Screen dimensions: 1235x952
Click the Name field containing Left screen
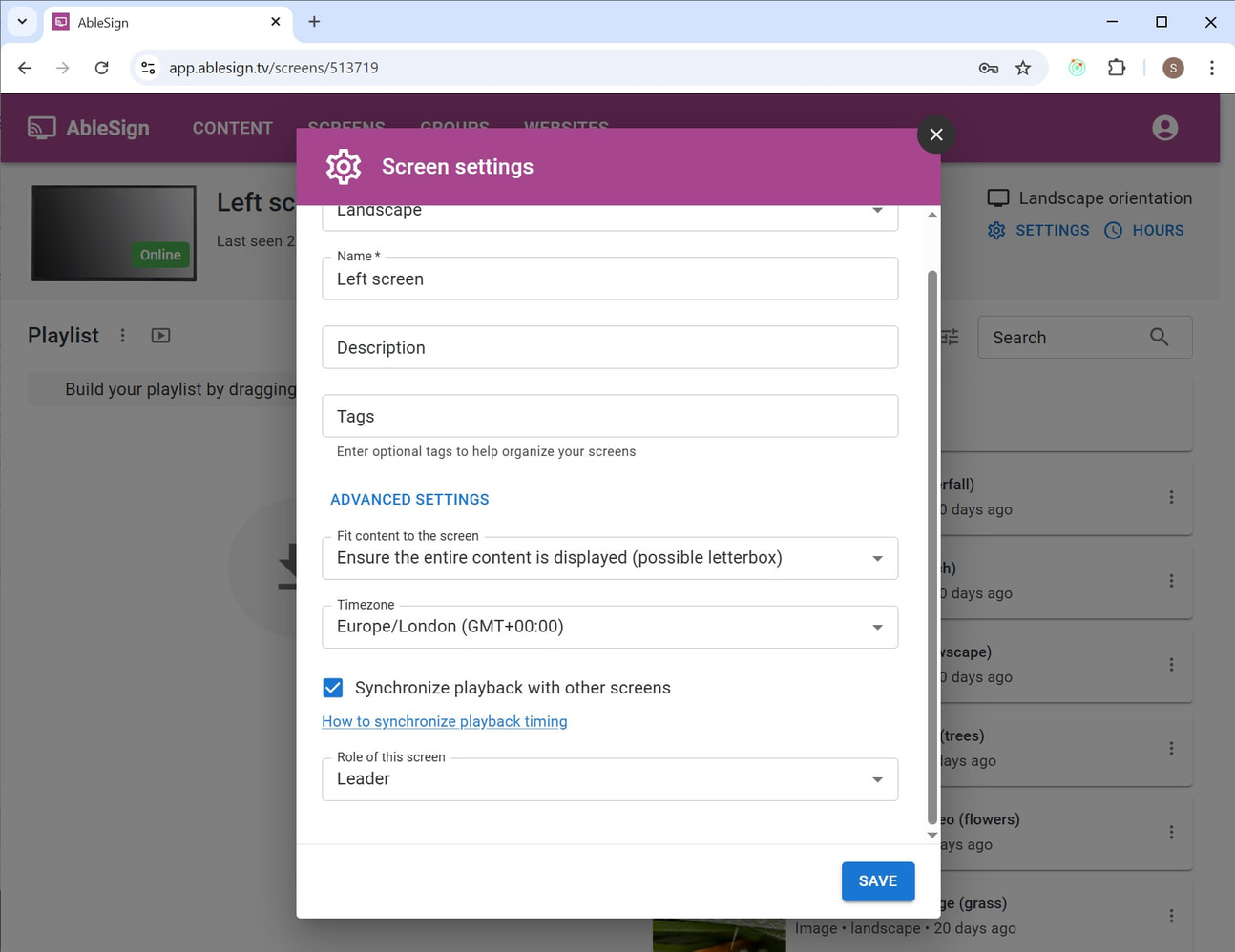(x=610, y=279)
